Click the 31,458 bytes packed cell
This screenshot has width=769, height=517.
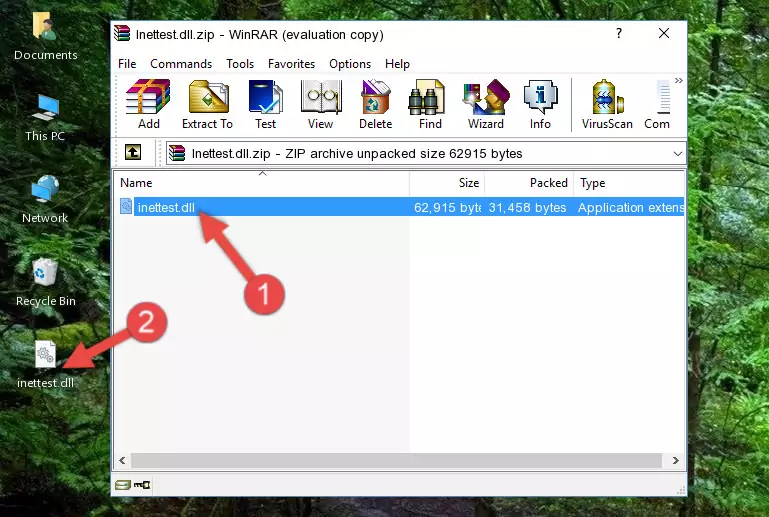click(528, 207)
